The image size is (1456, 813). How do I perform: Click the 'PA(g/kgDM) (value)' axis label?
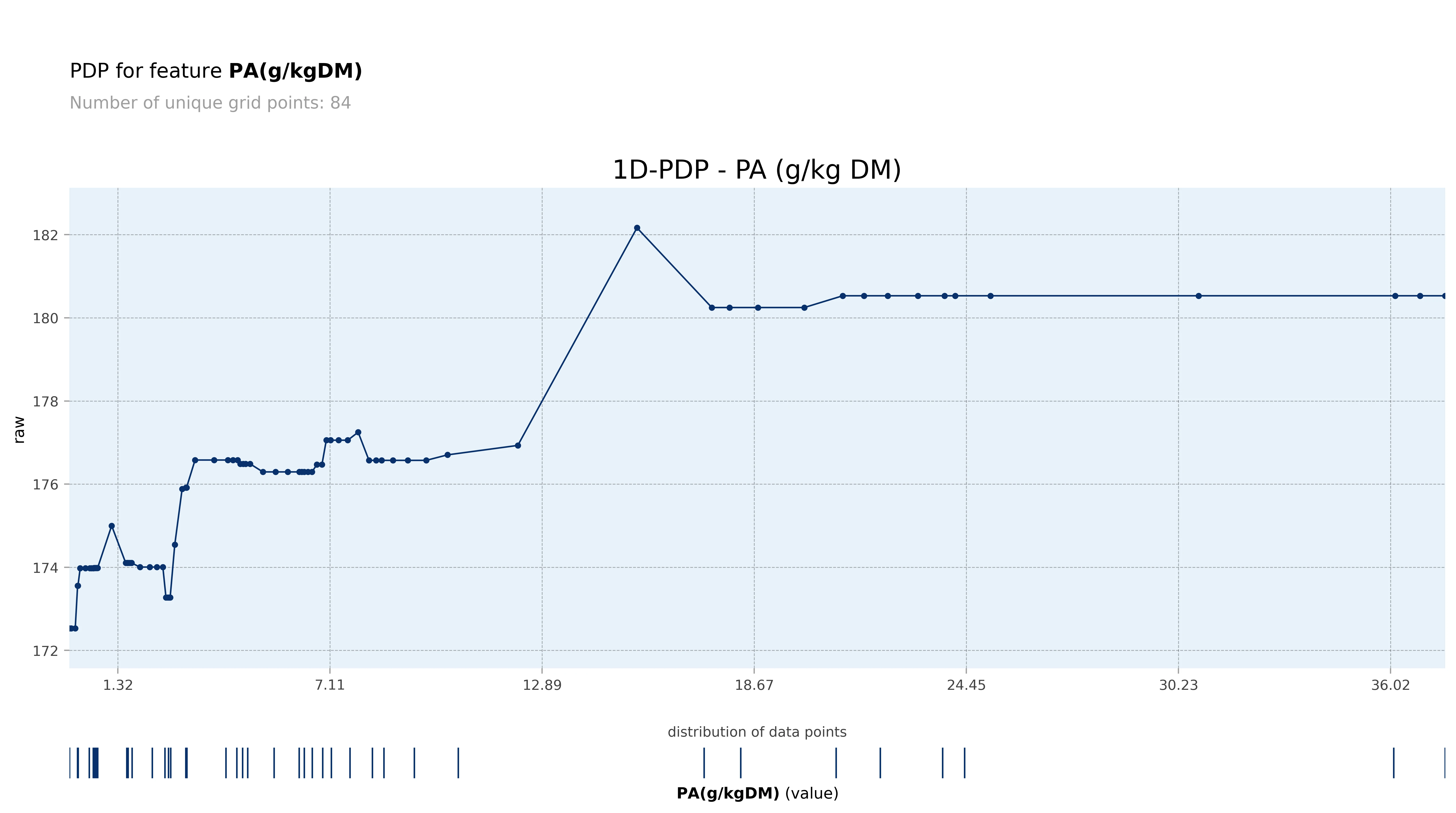pos(757,793)
